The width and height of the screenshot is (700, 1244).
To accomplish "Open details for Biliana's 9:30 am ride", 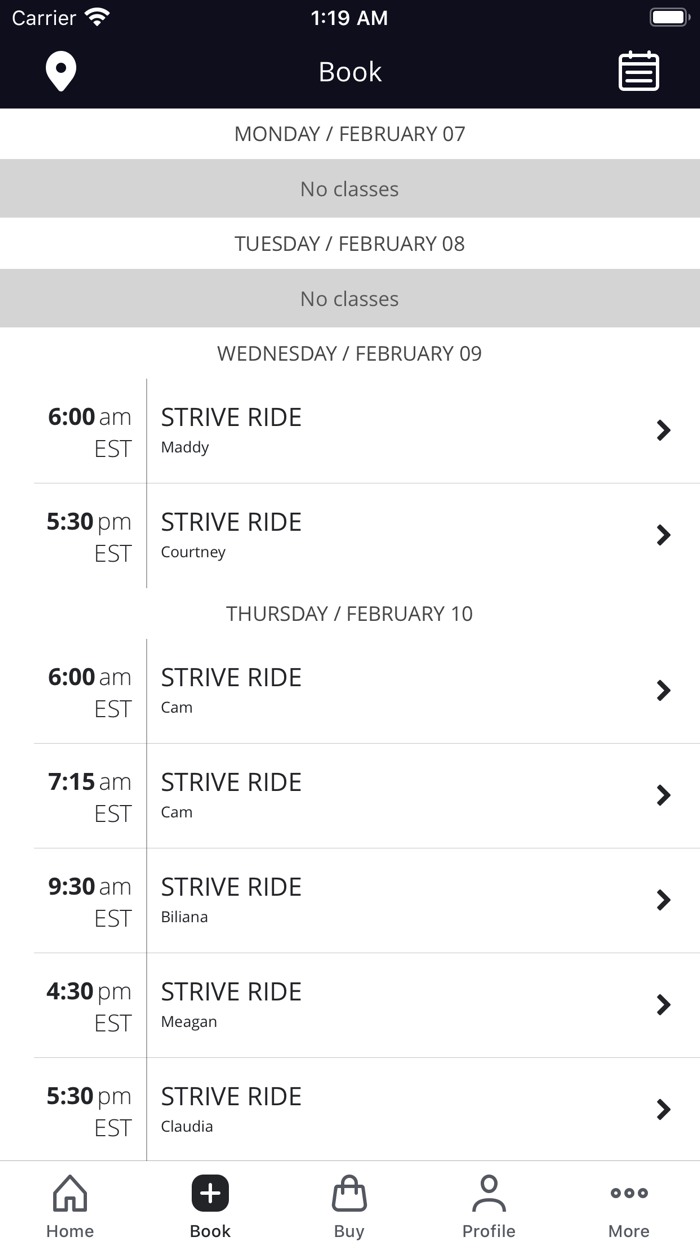I will 663,900.
